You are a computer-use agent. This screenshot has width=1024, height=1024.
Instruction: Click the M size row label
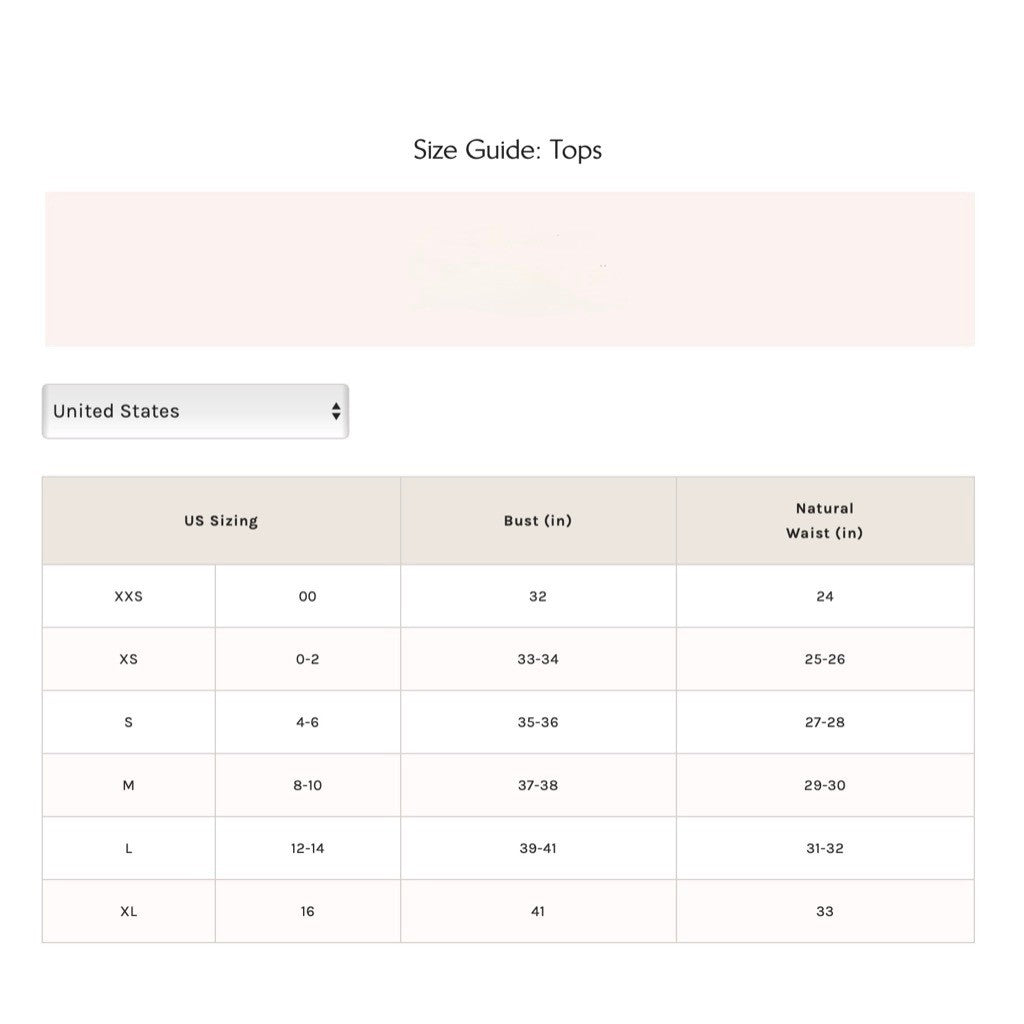pos(129,785)
